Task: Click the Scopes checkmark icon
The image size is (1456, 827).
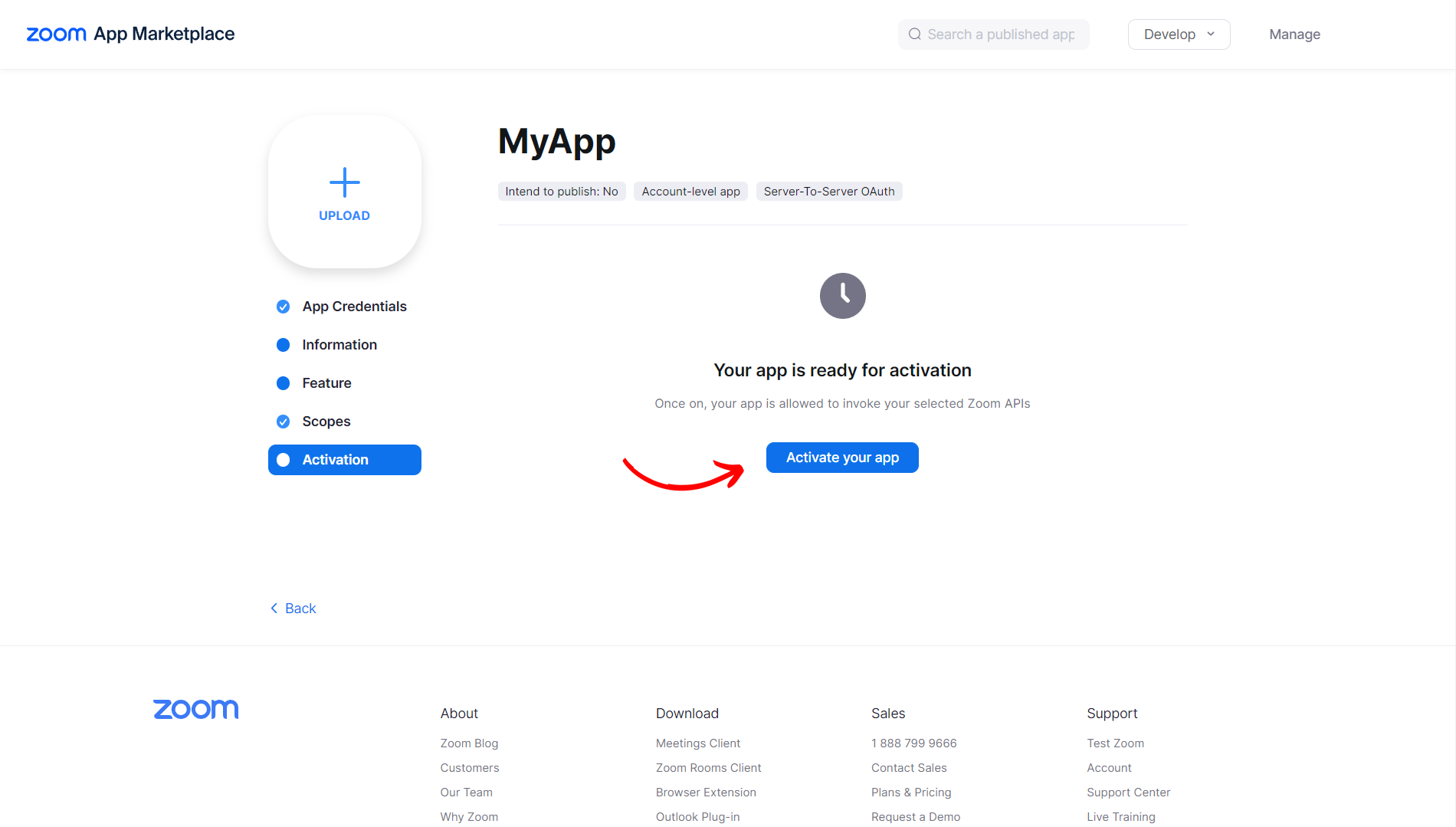Action: point(283,422)
